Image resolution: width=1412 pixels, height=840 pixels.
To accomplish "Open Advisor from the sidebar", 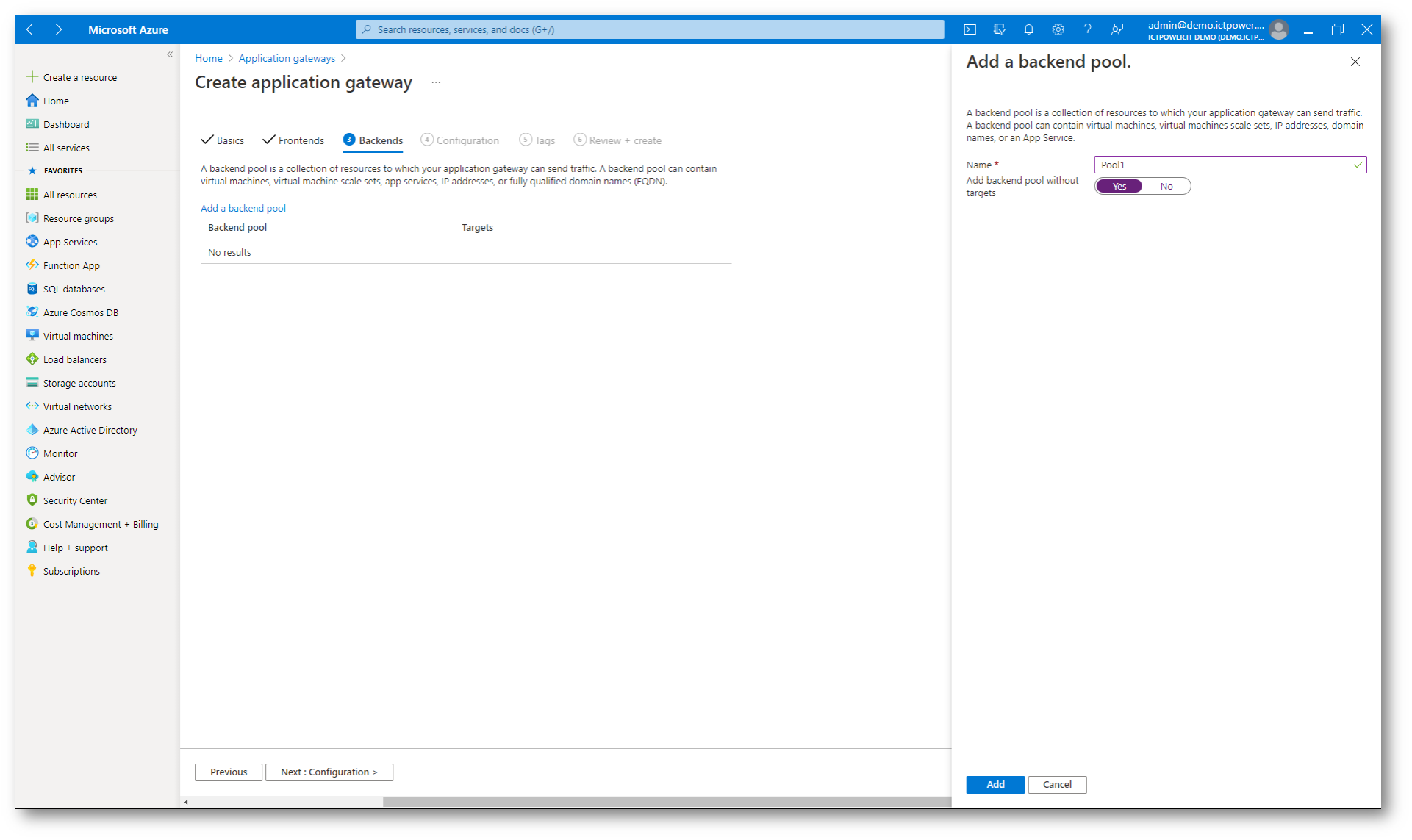I will click(x=59, y=477).
